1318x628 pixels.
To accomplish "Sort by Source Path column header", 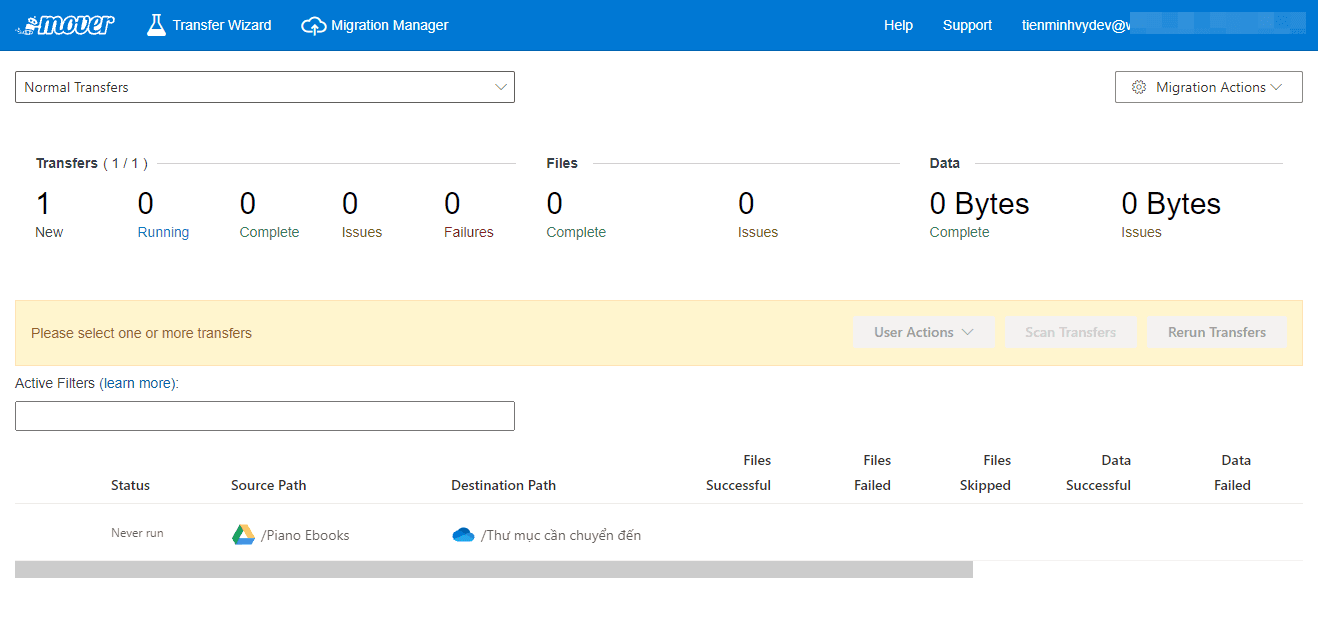I will tap(268, 485).
